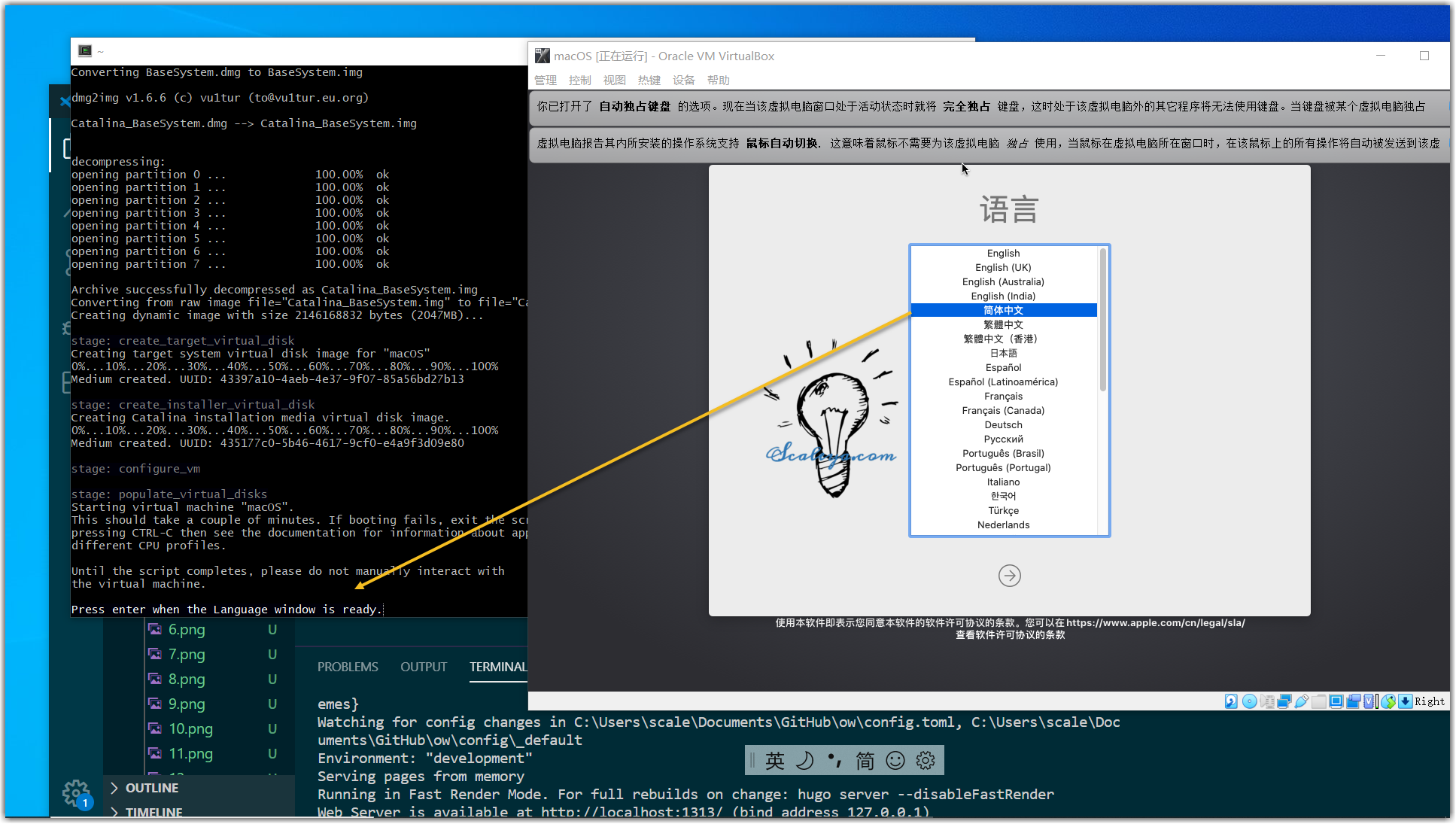Open the shared folders status icon
Image resolution: width=1456 pixels, height=824 pixels.
1318,701
